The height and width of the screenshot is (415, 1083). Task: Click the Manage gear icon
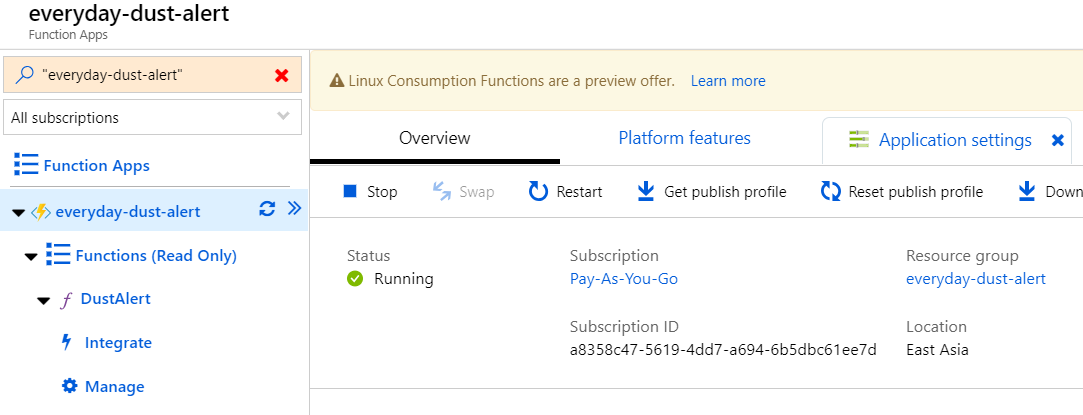tap(69, 387)
